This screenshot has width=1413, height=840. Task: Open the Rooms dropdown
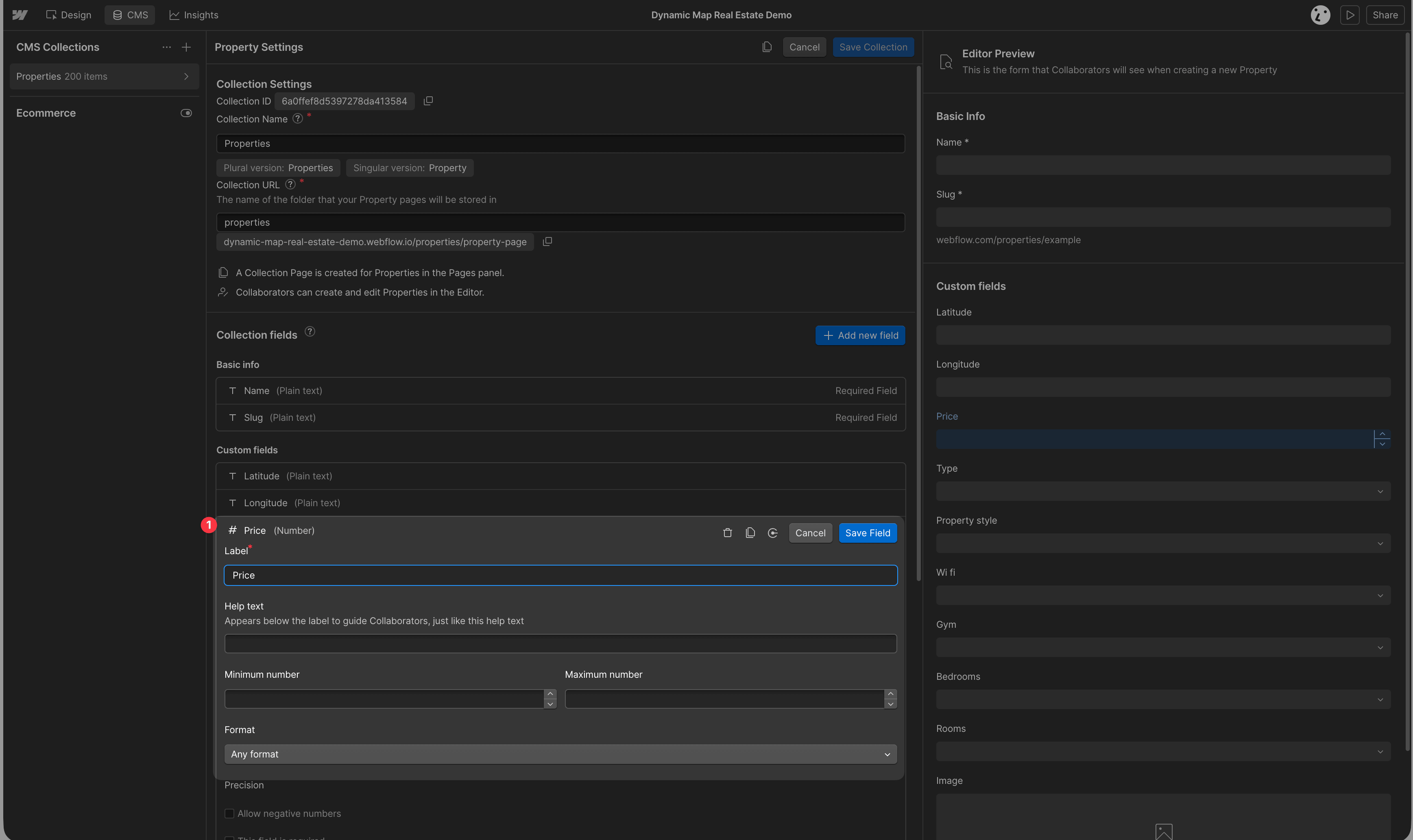(x=1163, y=752)
